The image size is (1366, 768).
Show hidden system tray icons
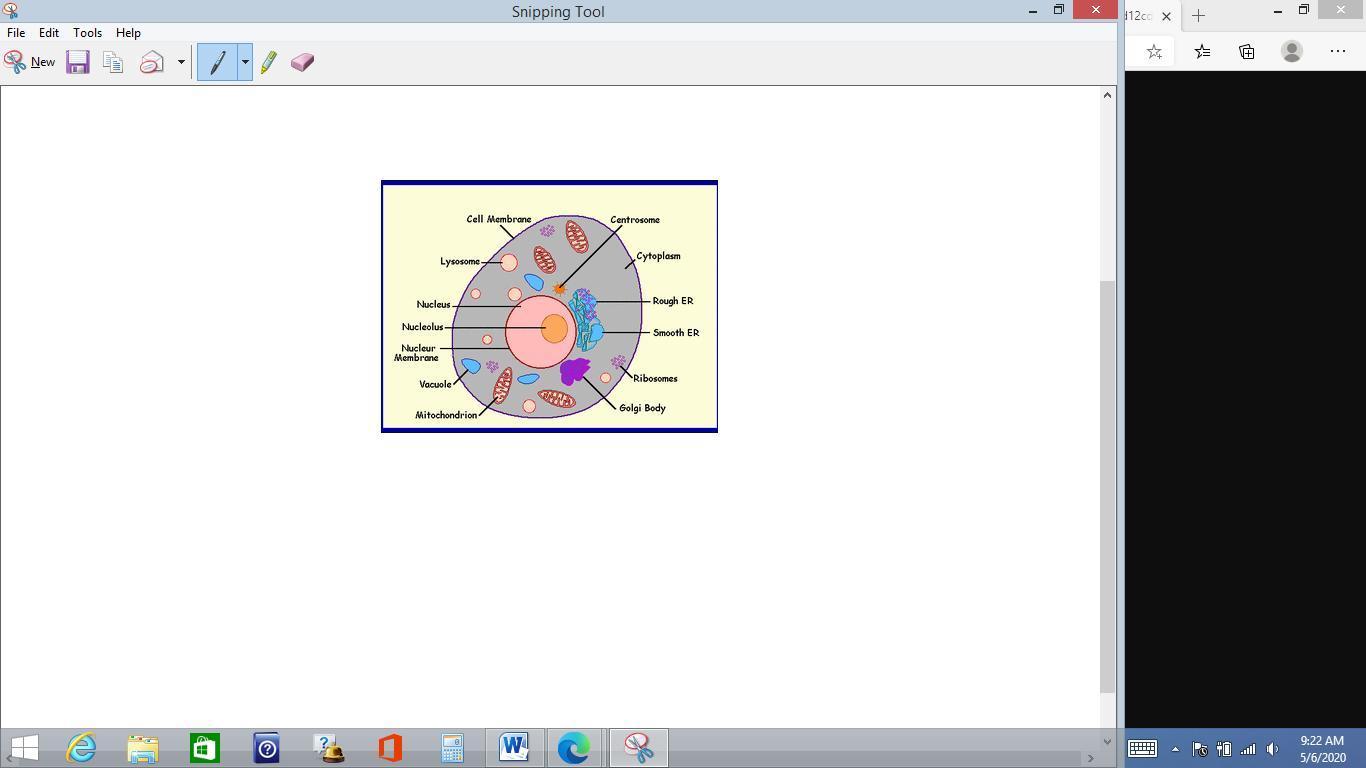1175,749
